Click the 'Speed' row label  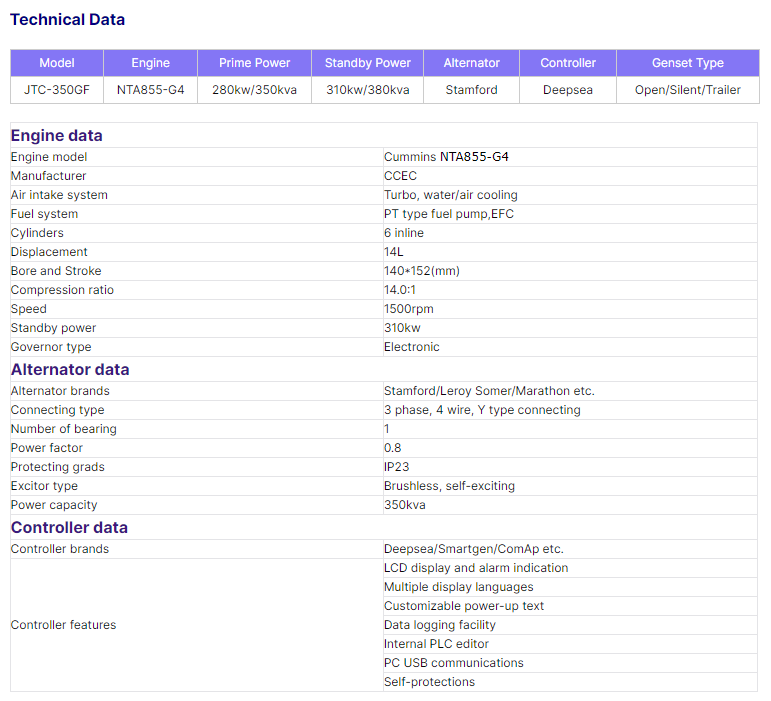29,309
